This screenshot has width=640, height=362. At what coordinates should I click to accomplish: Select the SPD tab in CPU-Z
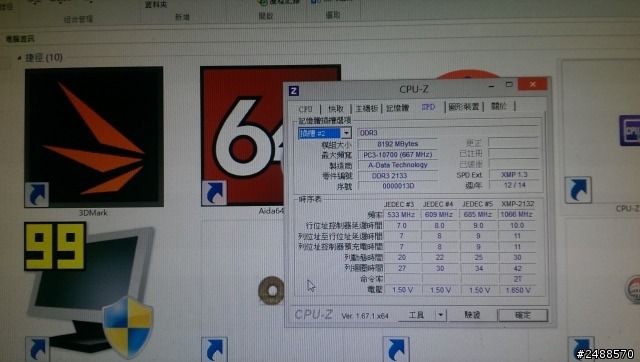428,107
